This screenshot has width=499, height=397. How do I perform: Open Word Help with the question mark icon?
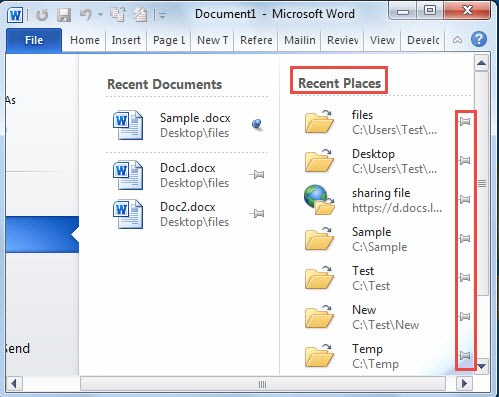coord(479,40)
